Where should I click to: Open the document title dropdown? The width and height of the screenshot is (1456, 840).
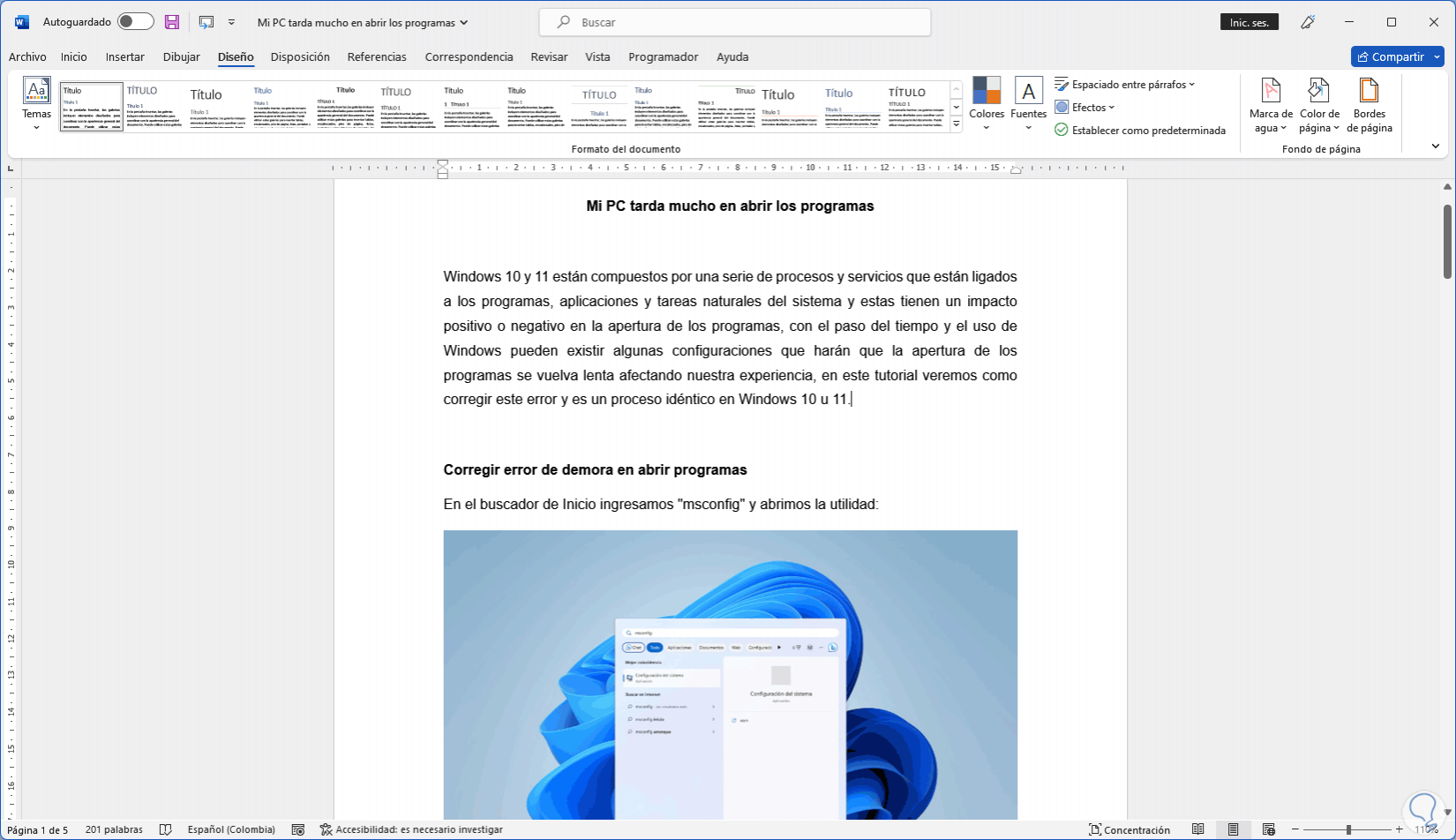(x=363, y=23)
